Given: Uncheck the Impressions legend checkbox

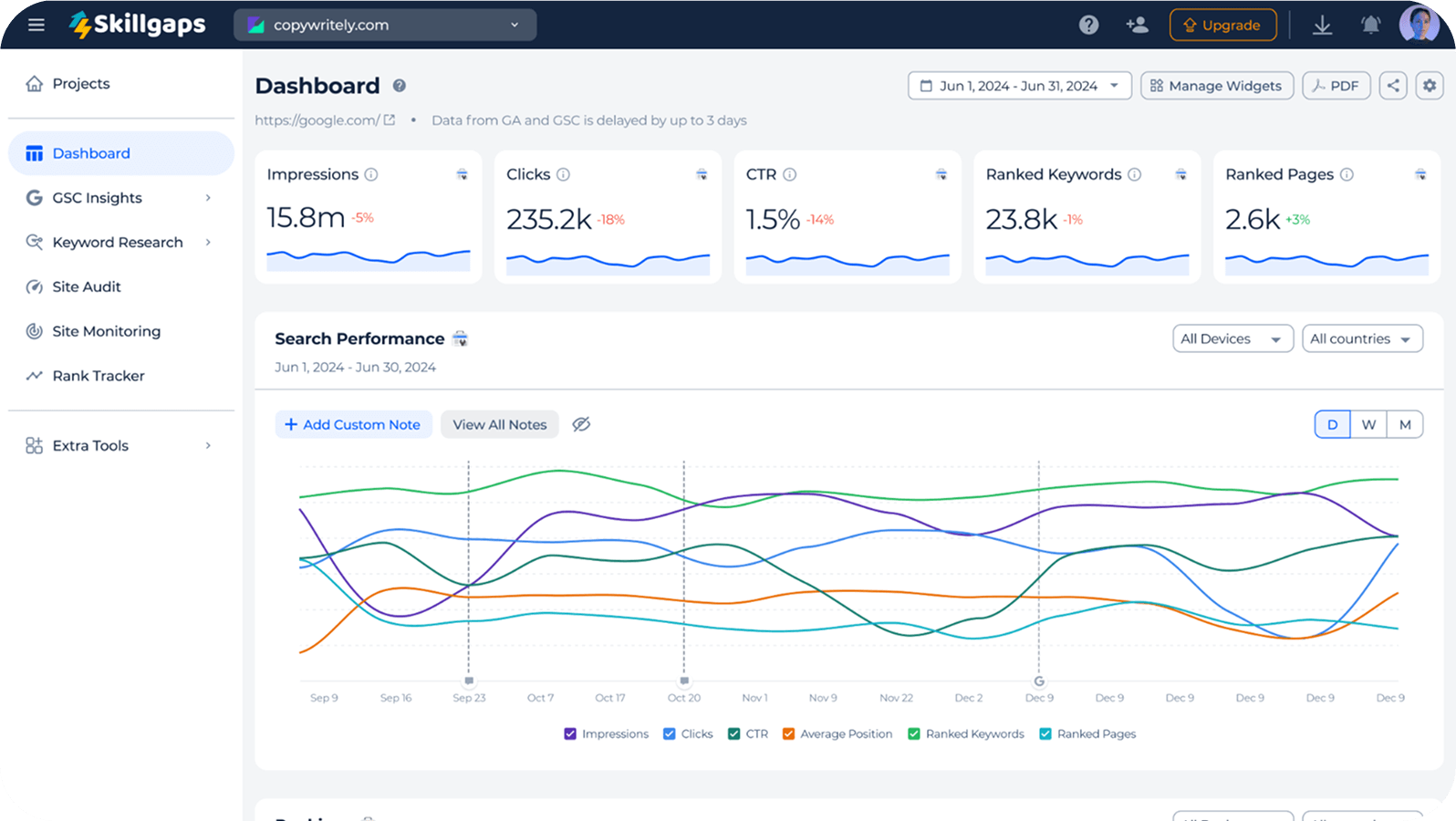Looking at the screenshot, I should [x=570, y=733].
